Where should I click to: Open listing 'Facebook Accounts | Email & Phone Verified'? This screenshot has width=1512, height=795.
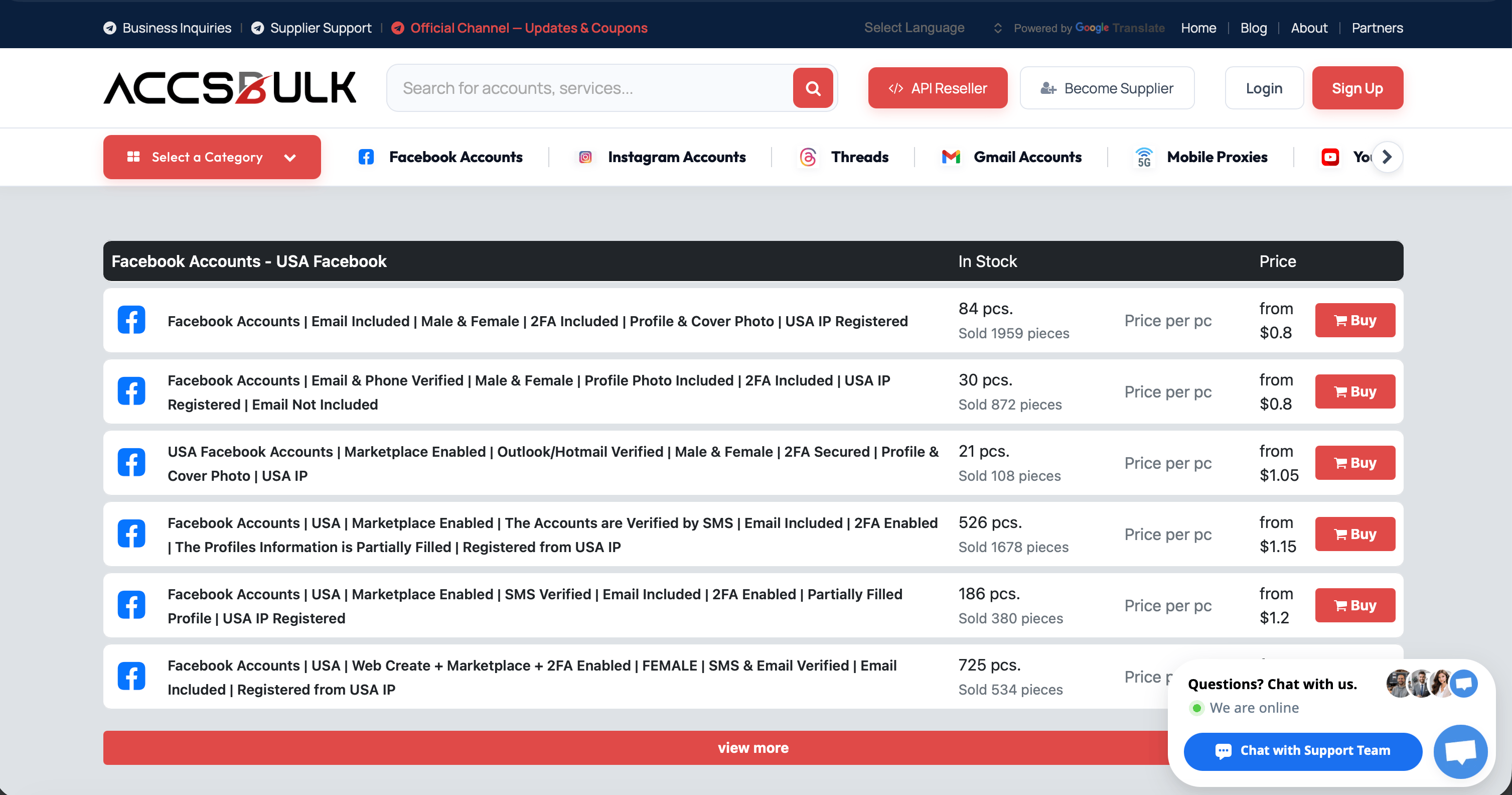(529, 392)
